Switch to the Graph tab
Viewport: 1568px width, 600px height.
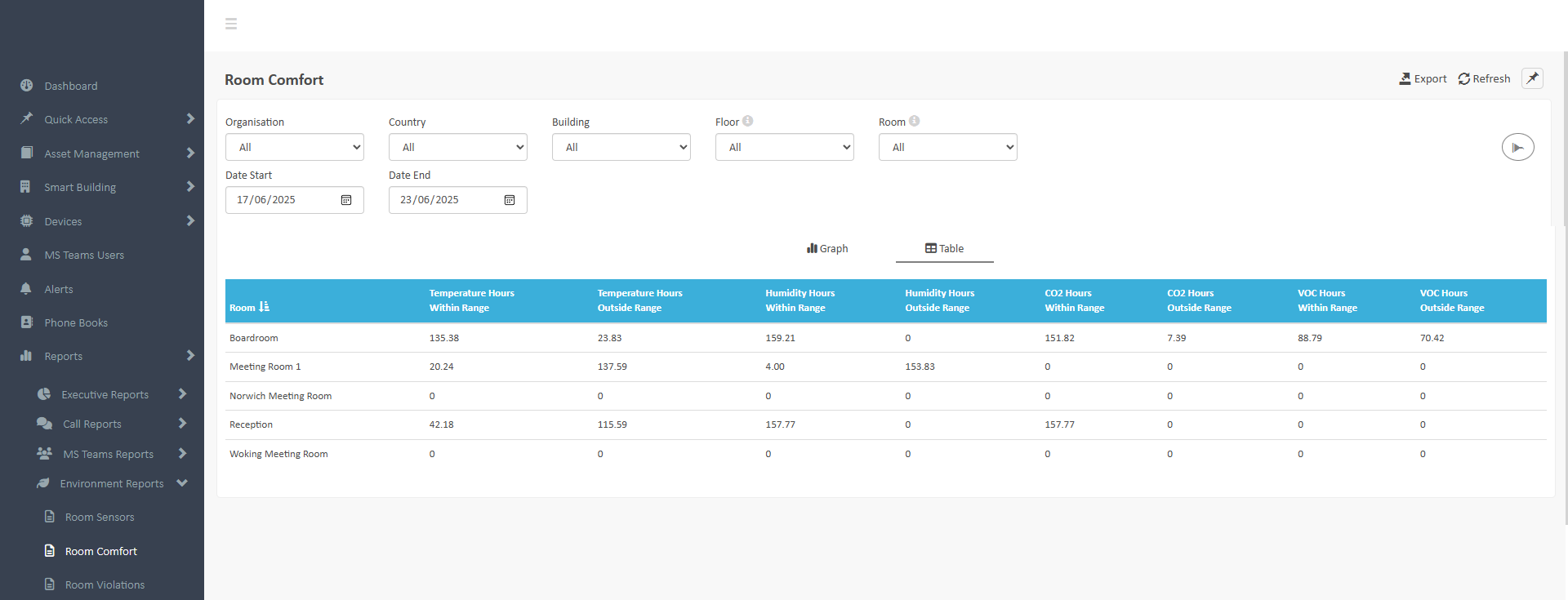(827, 248)
